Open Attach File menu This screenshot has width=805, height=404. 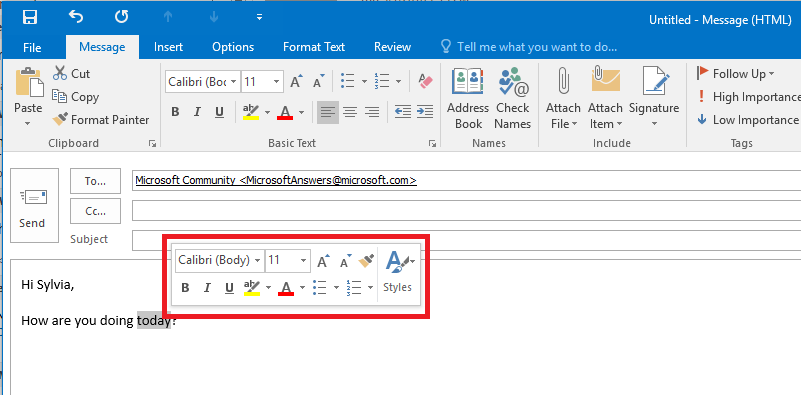tap(563, 99)
